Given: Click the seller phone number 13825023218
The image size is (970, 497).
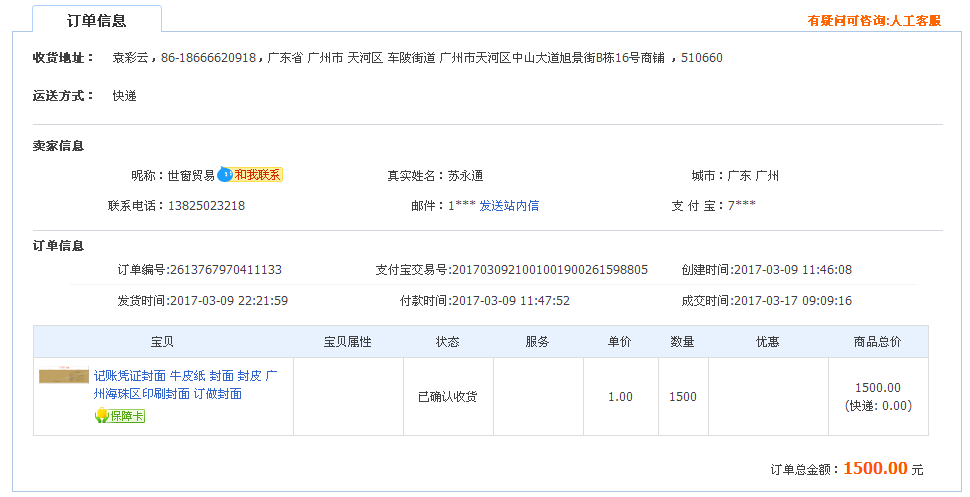Looking at the screenshot, I should tap(206, 206).
